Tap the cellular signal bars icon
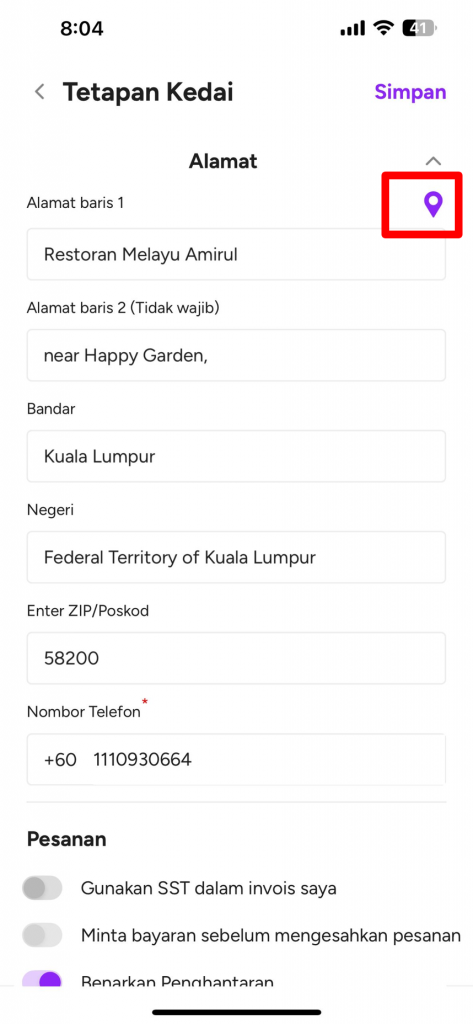 point(353,29)
